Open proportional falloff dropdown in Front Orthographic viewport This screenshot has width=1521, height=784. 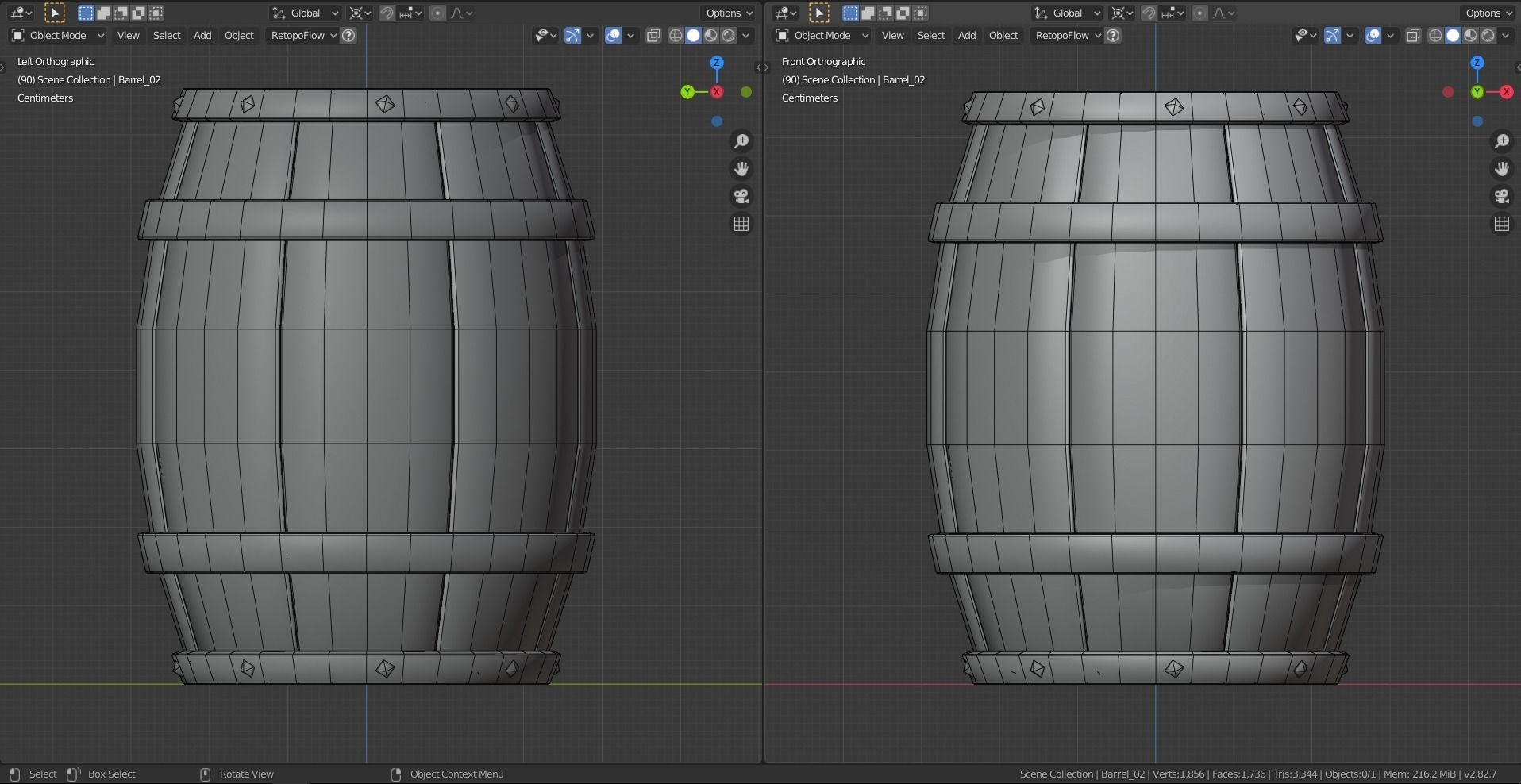point(1223,13)
